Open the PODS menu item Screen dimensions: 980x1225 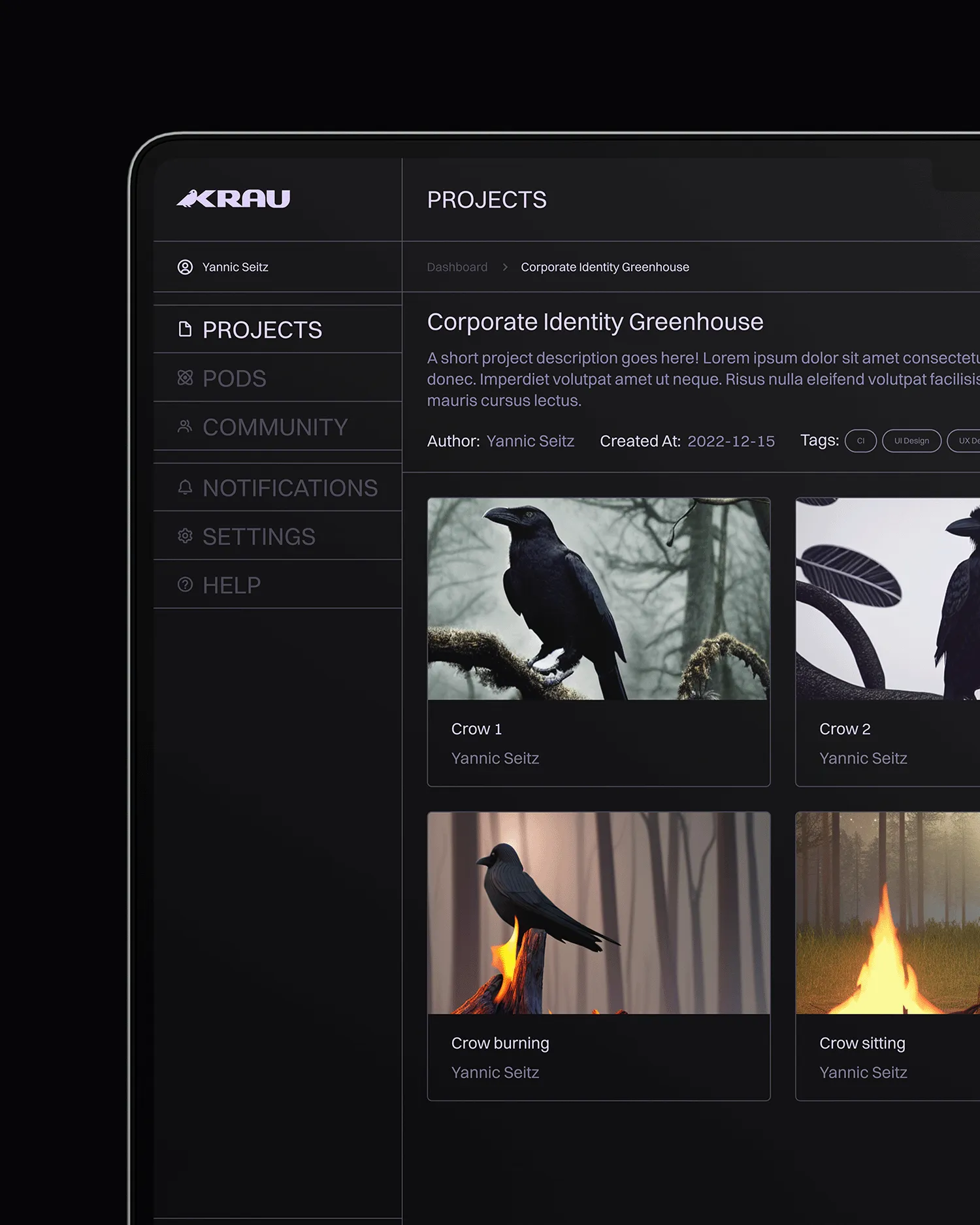(234, 378)
